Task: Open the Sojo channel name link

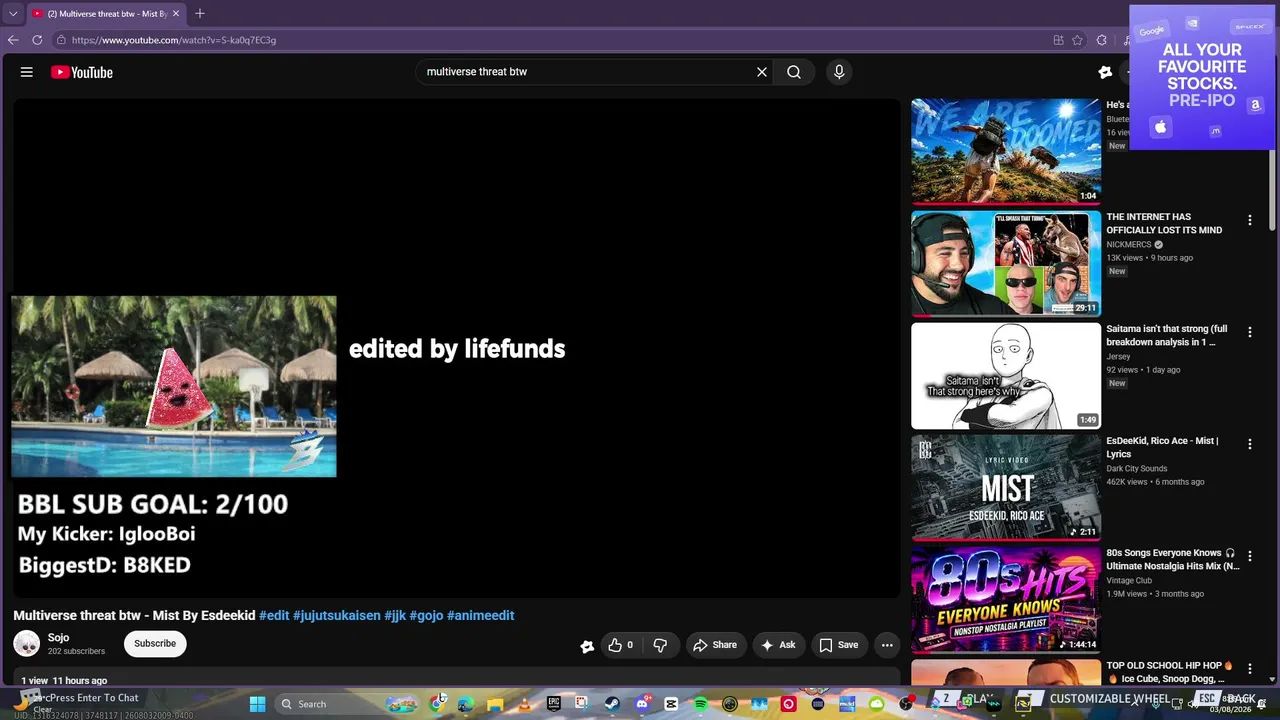Action: coord(59,638)
